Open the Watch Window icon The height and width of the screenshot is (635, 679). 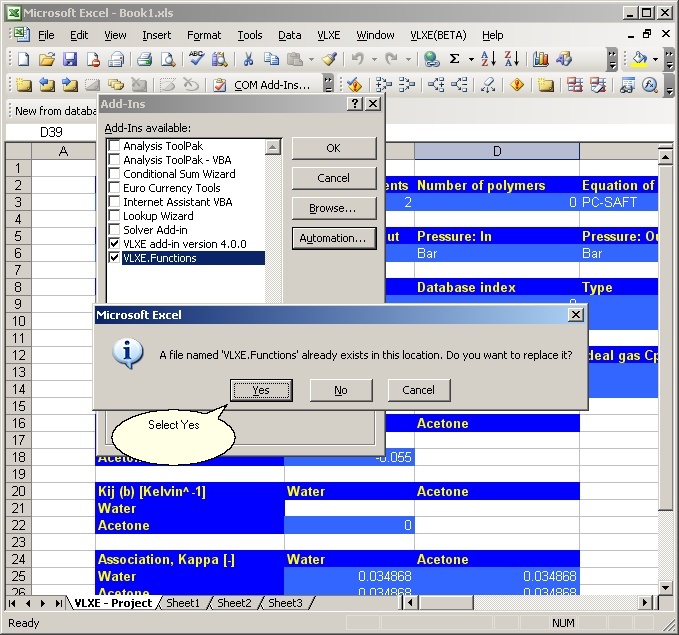coord(627,85)
